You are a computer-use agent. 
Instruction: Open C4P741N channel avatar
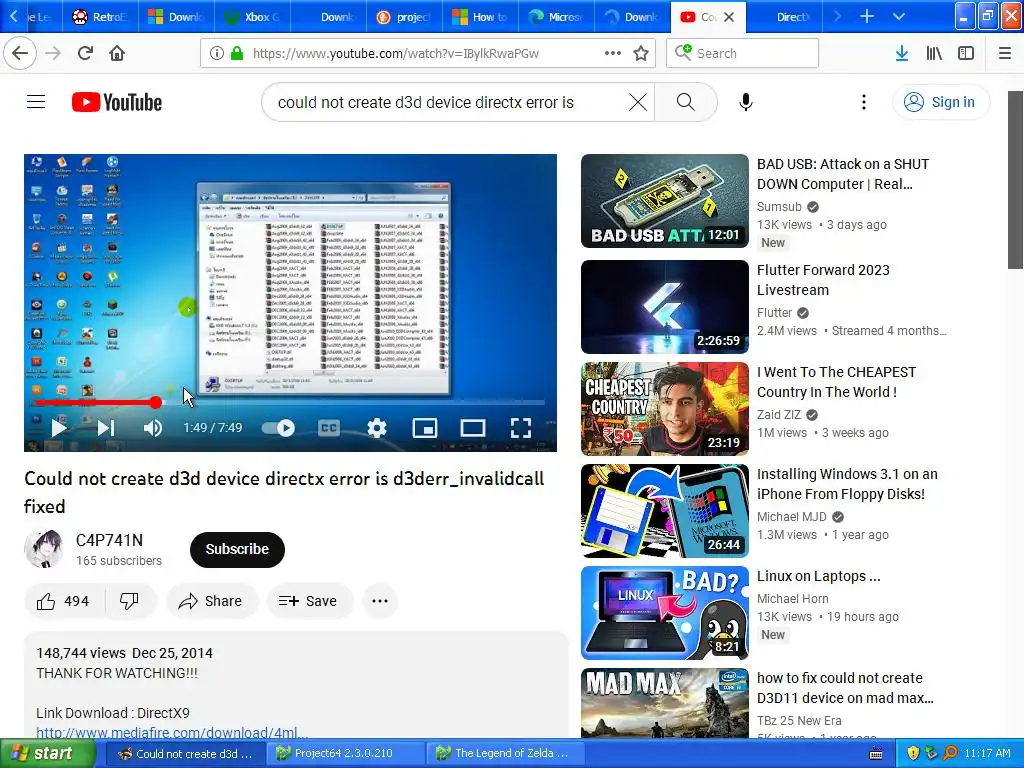(44, 549)
